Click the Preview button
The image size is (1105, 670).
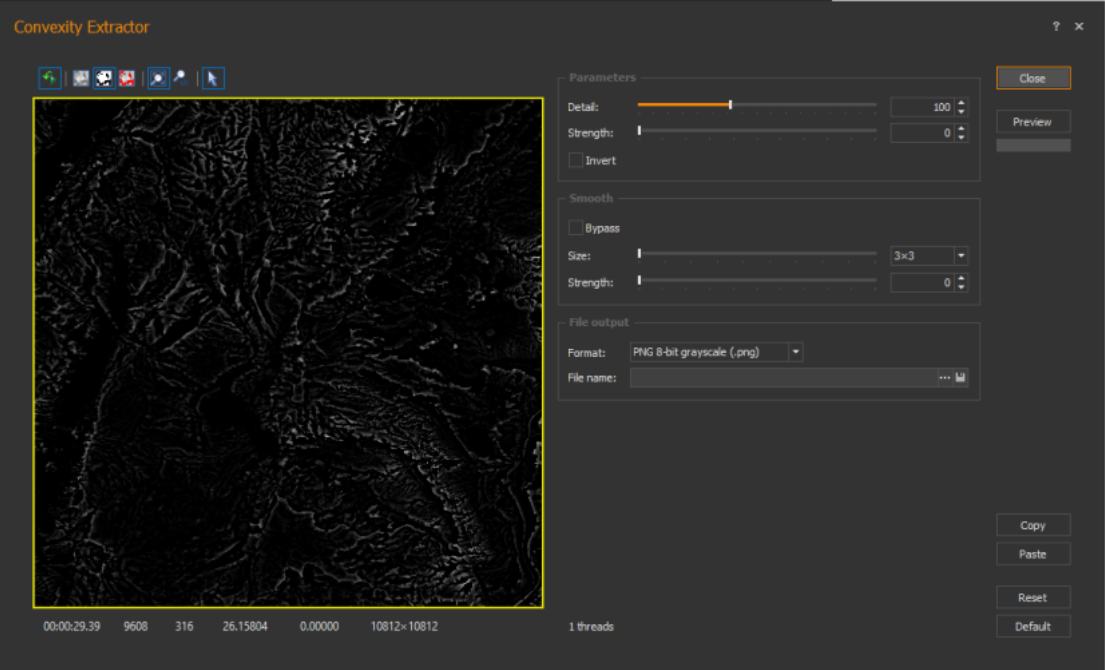tap(1032, 122)
